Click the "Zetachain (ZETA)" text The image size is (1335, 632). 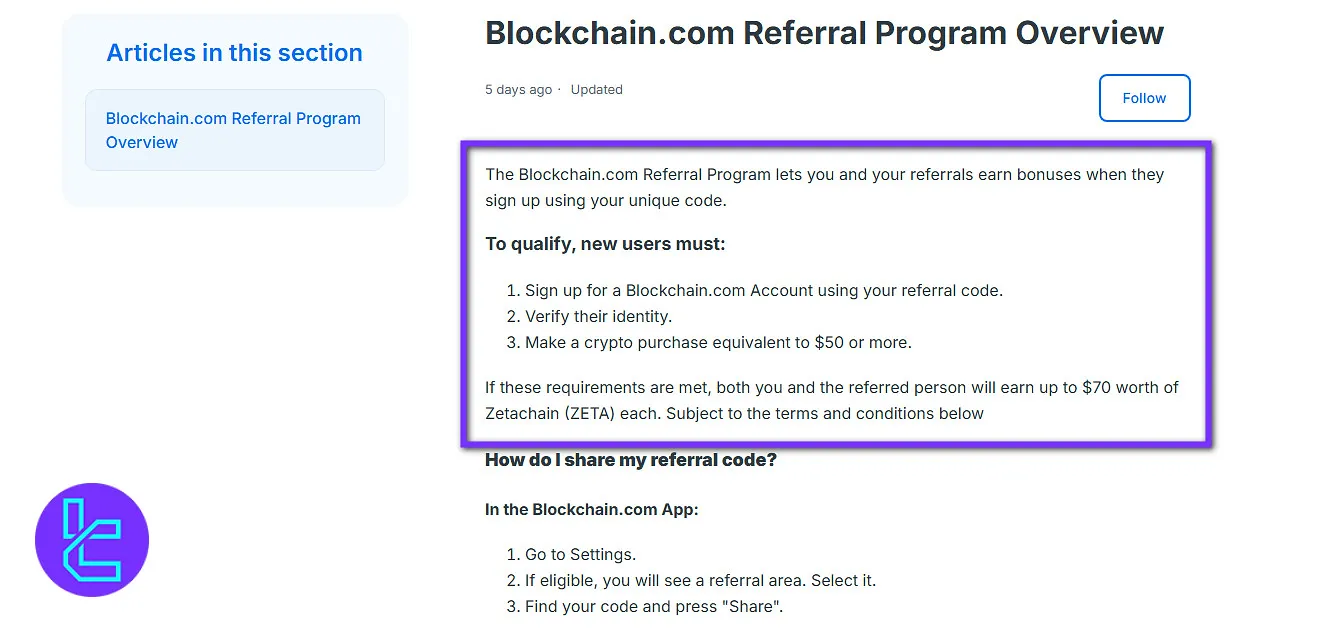pos(549,414)
